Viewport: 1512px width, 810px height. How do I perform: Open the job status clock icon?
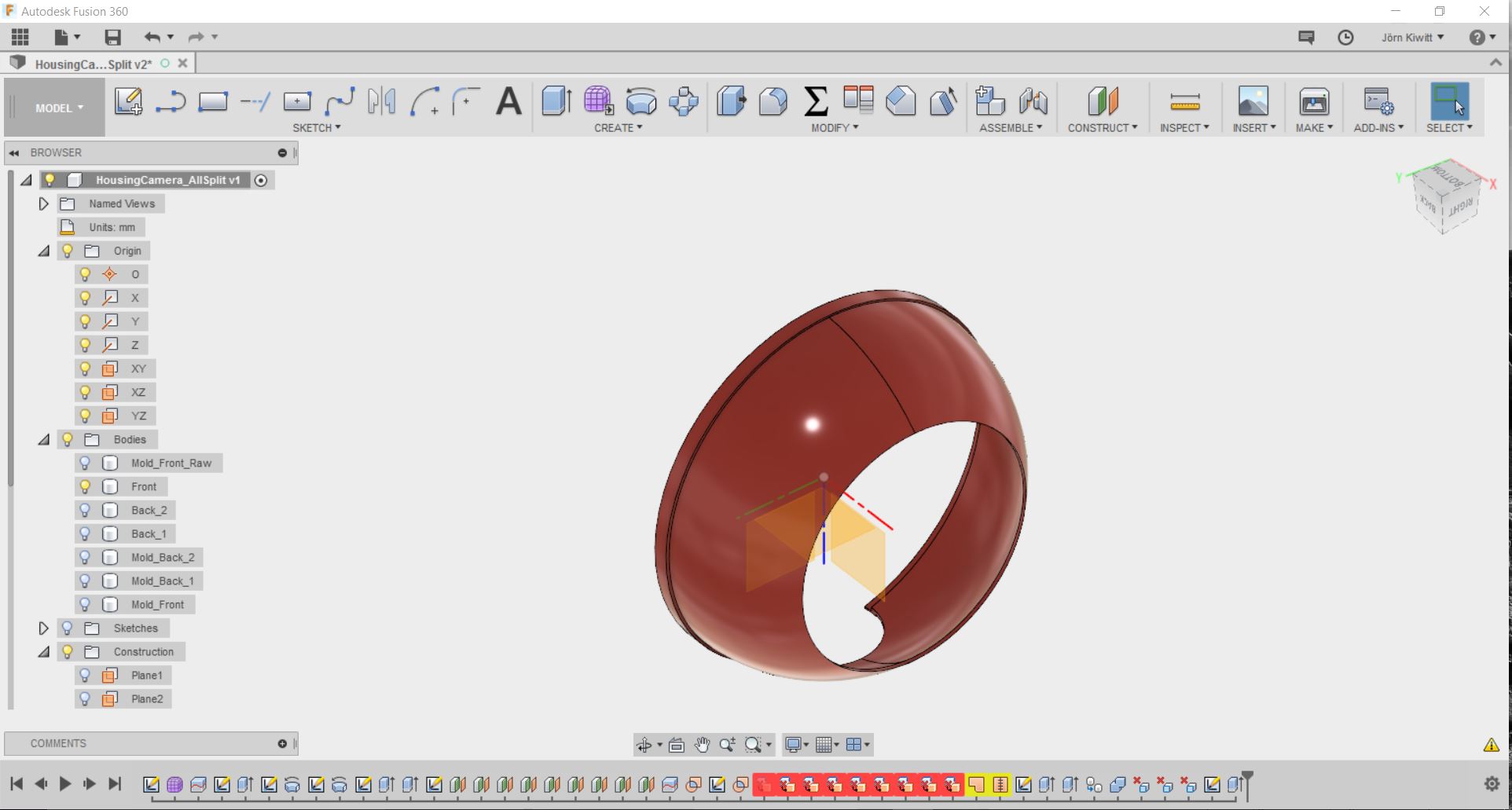1345,38
